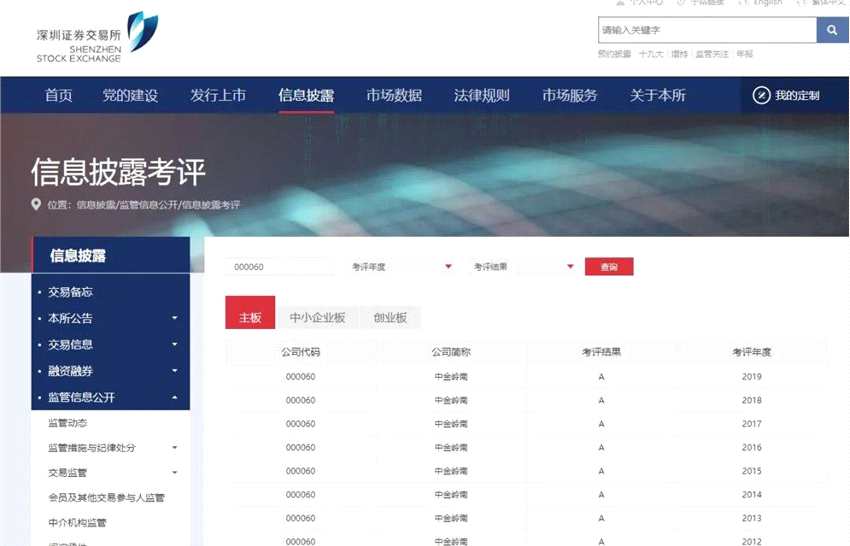Viewport: 850px width, 546px height.
Task: Open 首页 in navigation bar
Action: [x=58, y=95]
